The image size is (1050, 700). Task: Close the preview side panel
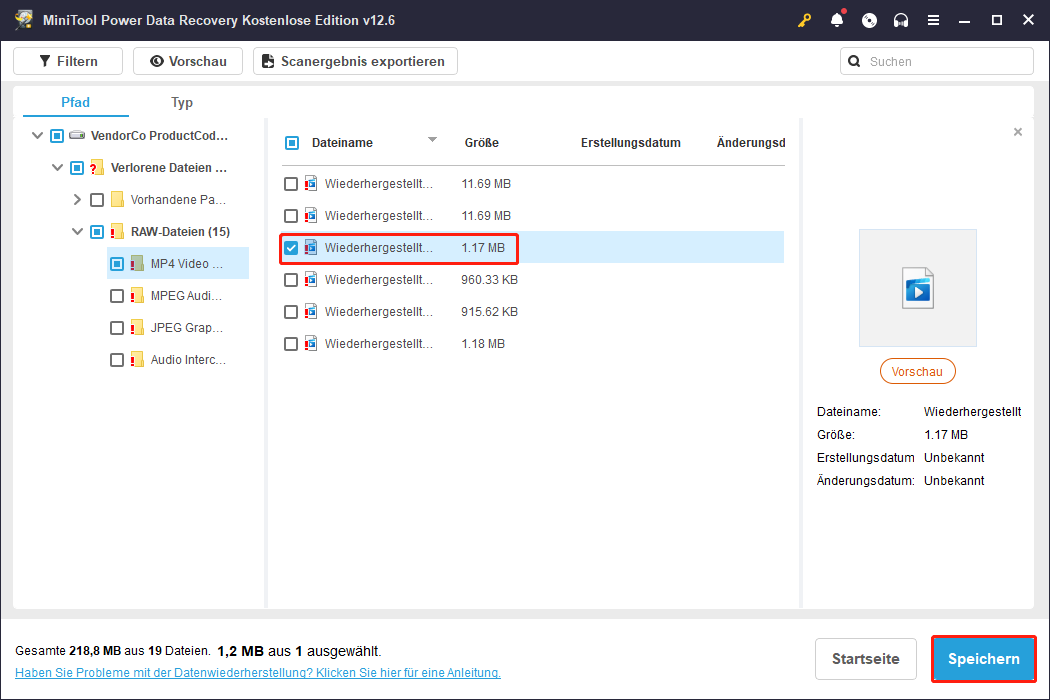click(x=1018, y=132)
